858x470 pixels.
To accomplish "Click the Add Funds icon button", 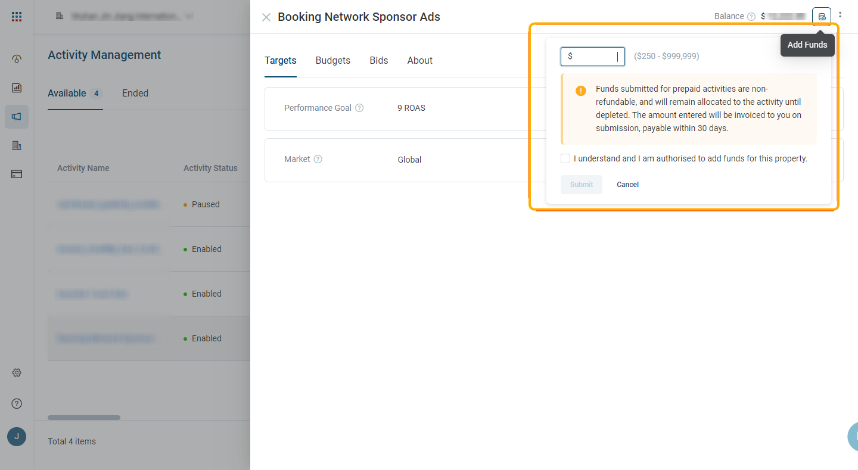I will [x=821, y=16].
